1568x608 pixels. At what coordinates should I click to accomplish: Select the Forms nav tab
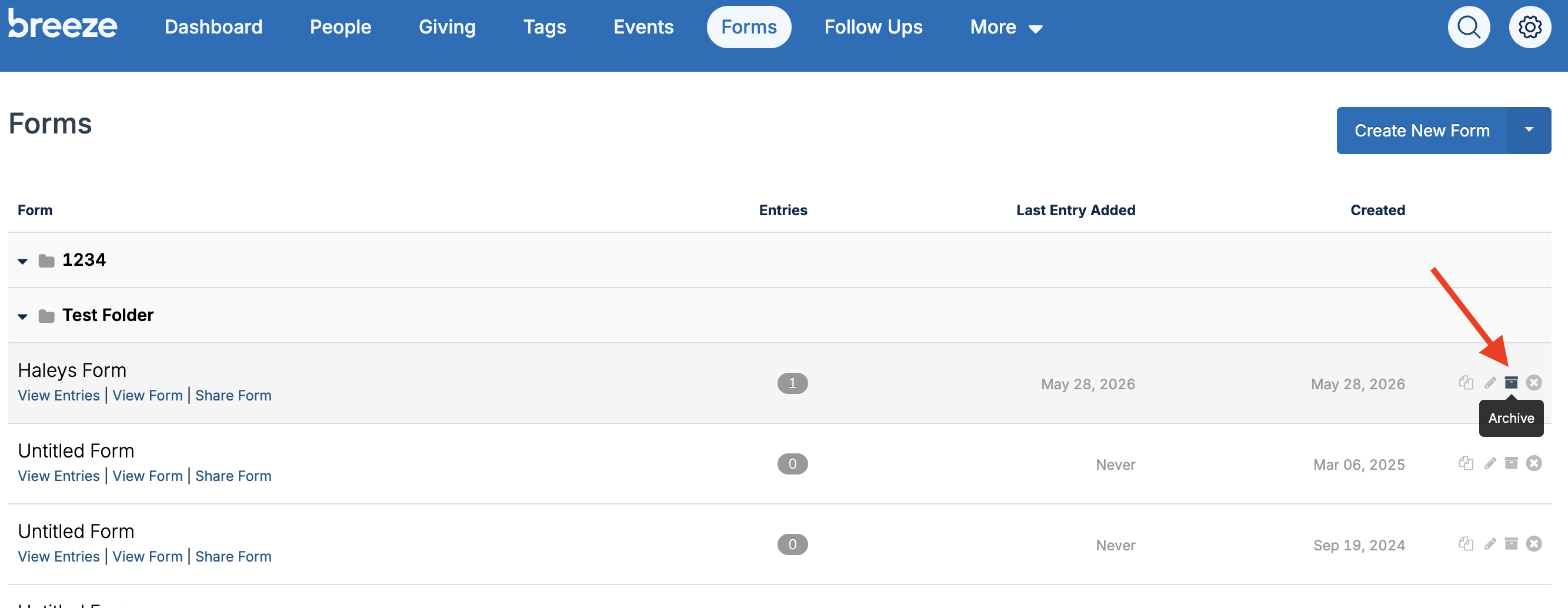tap(748, 28)
